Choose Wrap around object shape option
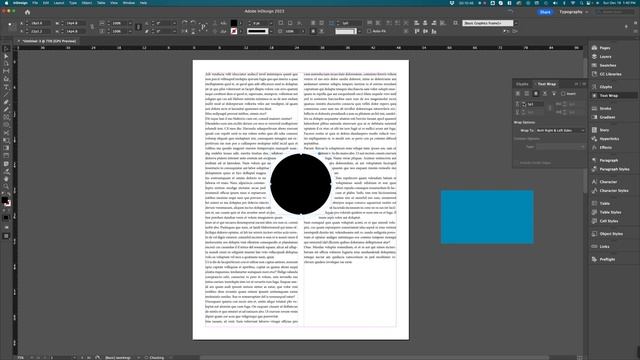Image resolution: width=640 pixels, height=360 pixels. coord(536,94)
